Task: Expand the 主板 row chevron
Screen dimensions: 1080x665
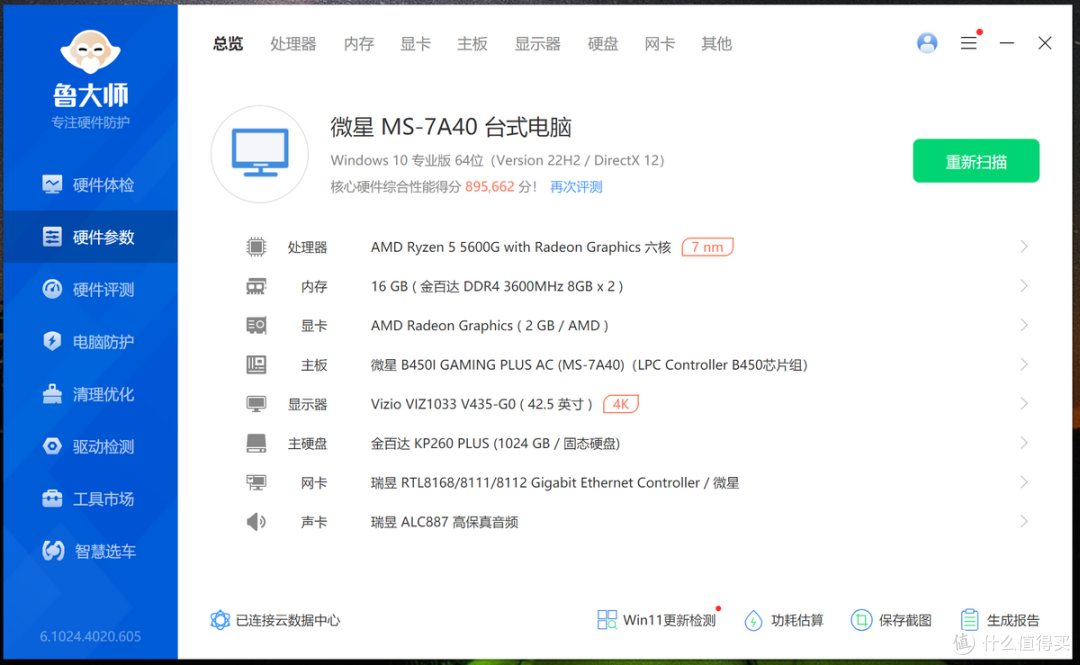Action: coord(1024,365)
